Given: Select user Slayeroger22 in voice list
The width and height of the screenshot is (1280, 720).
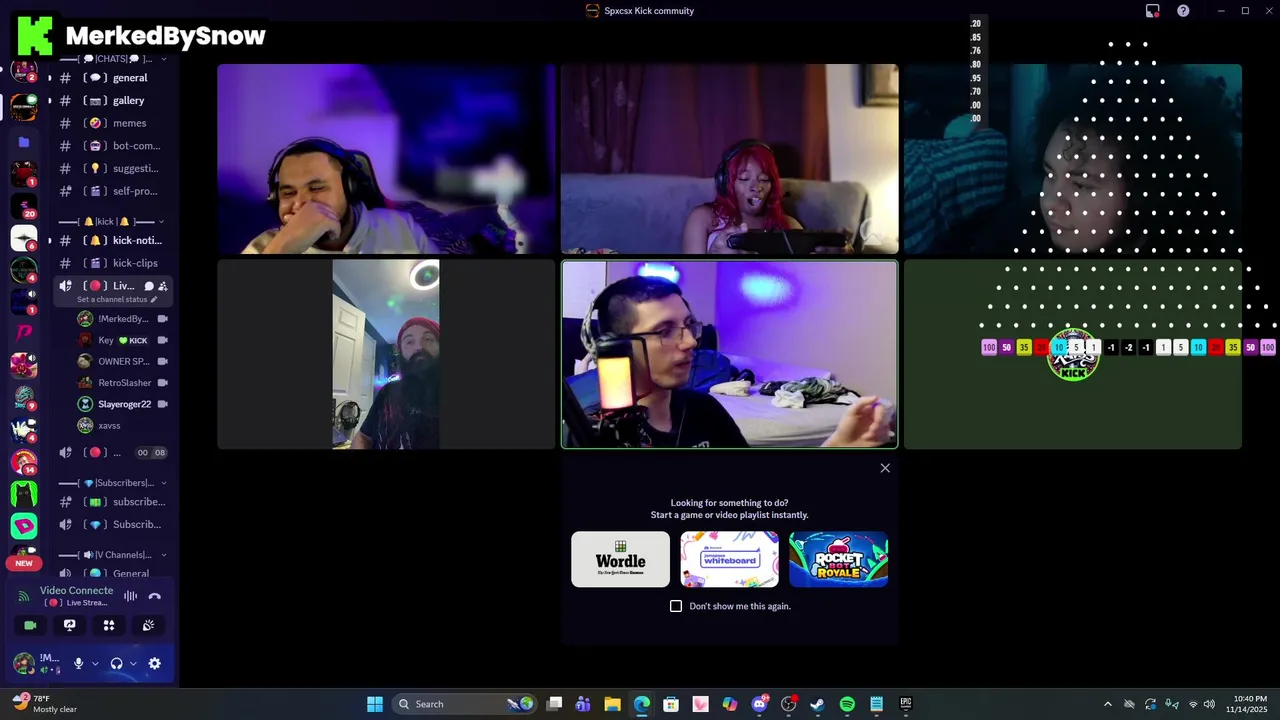Looking at the screenshot, I should (122, 404).
